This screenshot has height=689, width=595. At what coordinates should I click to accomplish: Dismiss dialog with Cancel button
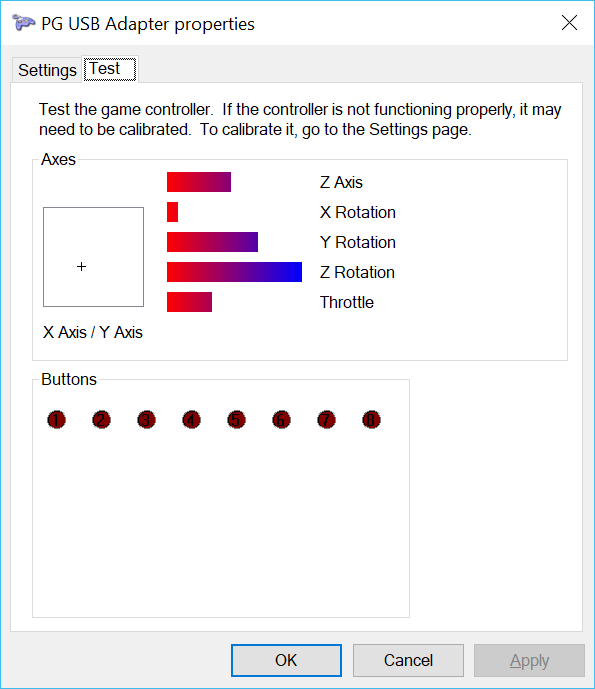[x=408, y=660]
